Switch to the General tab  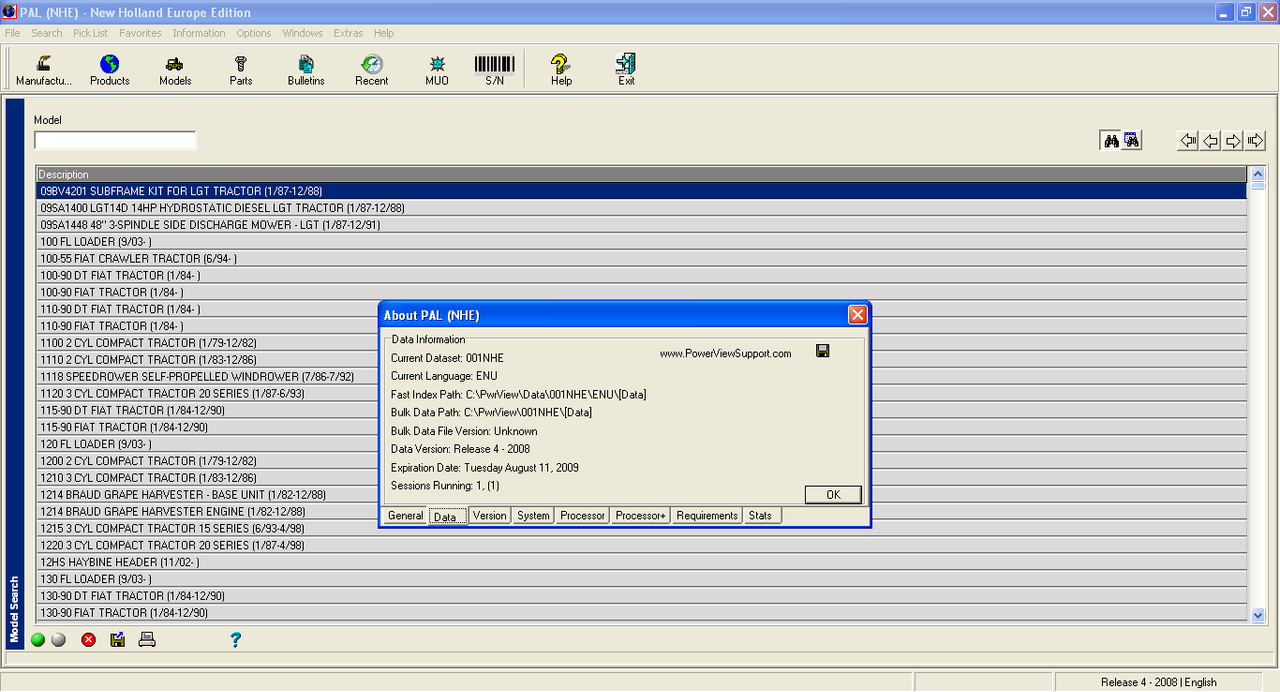click(406, 516)
